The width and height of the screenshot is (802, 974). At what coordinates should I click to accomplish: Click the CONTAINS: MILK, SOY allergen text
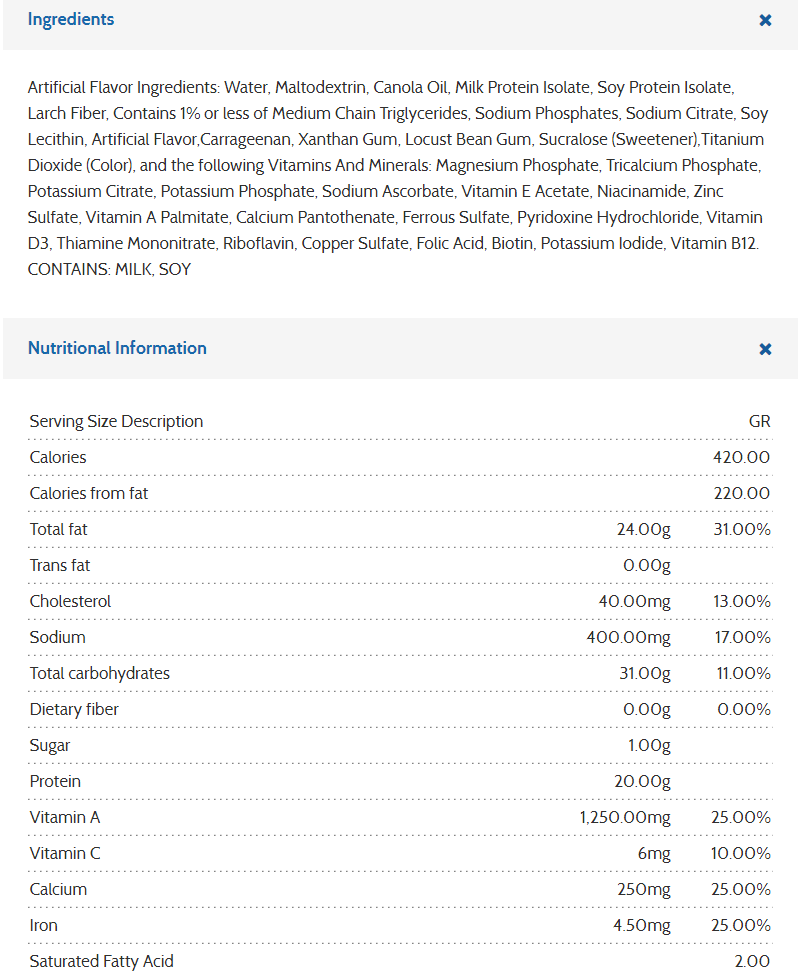109,270
